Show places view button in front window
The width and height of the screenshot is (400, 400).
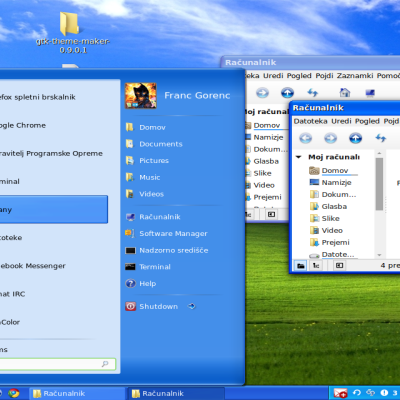[x=301, y=266]
